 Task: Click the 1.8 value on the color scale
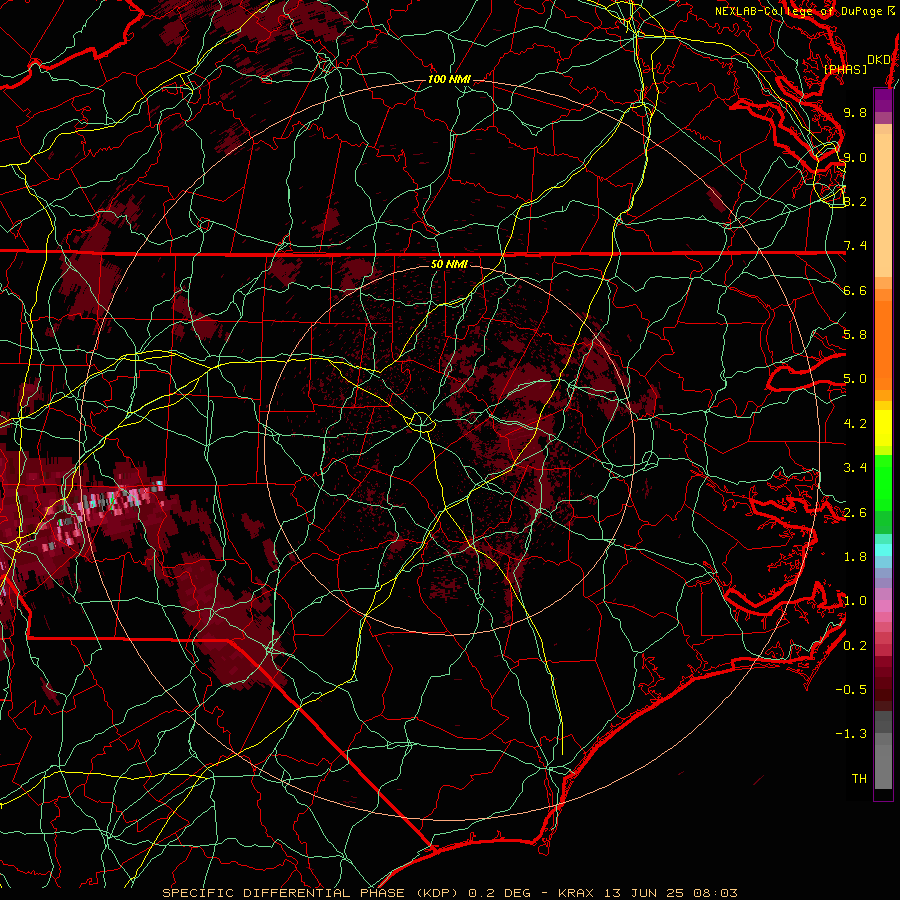tap(855, 557)
